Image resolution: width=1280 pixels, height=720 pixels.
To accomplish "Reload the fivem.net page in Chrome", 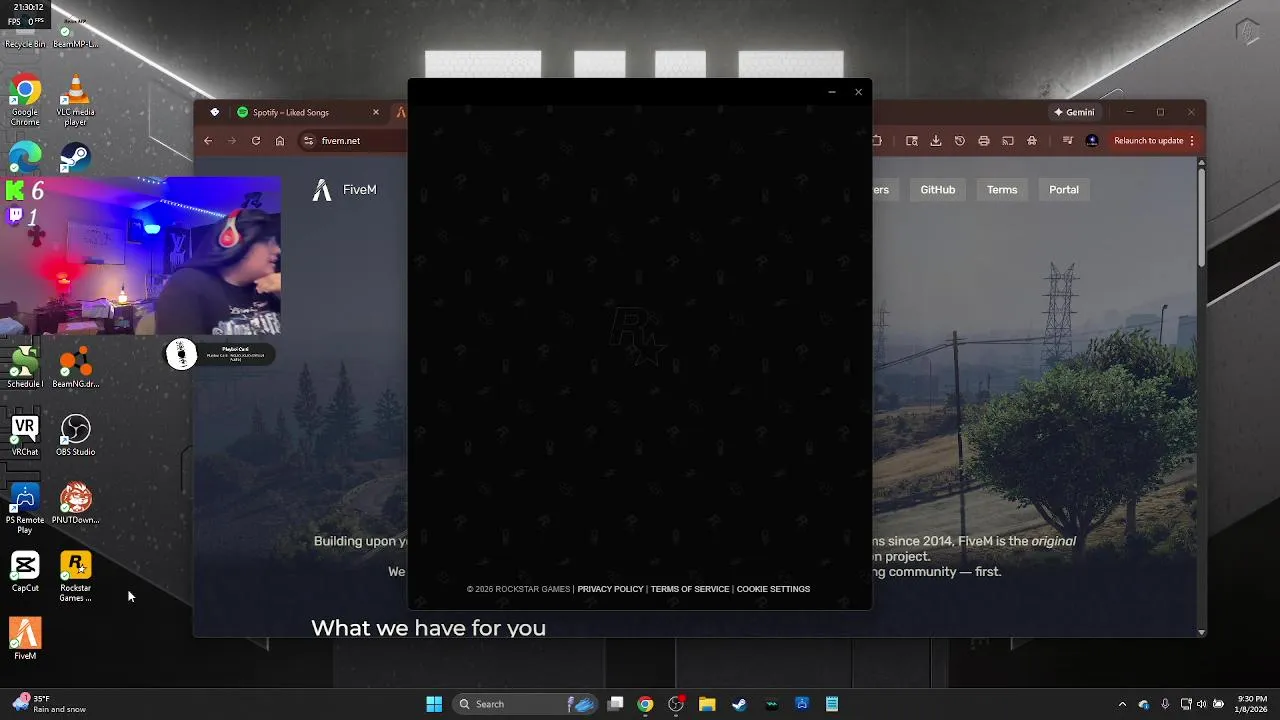I will tap(256, 141).
